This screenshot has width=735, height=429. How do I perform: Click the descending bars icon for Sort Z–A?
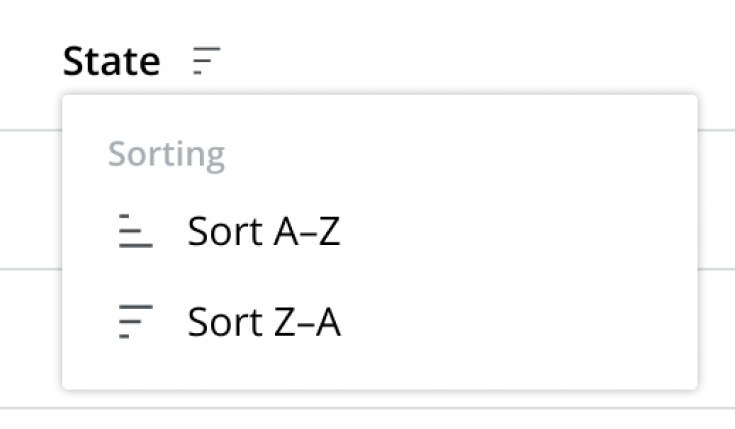(x=136, y=321)
